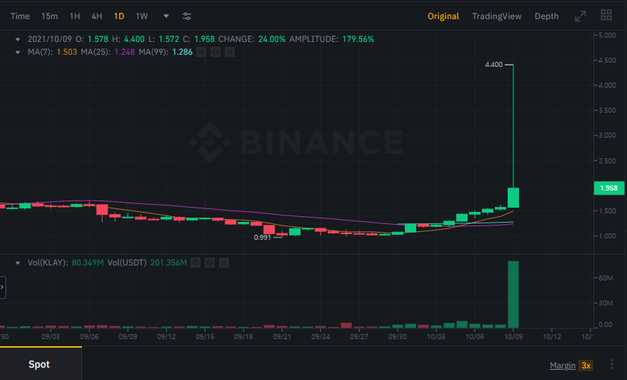Select the Time interval view
The height and width of the screenshot is (380, 627).
[x=20, y=16]
